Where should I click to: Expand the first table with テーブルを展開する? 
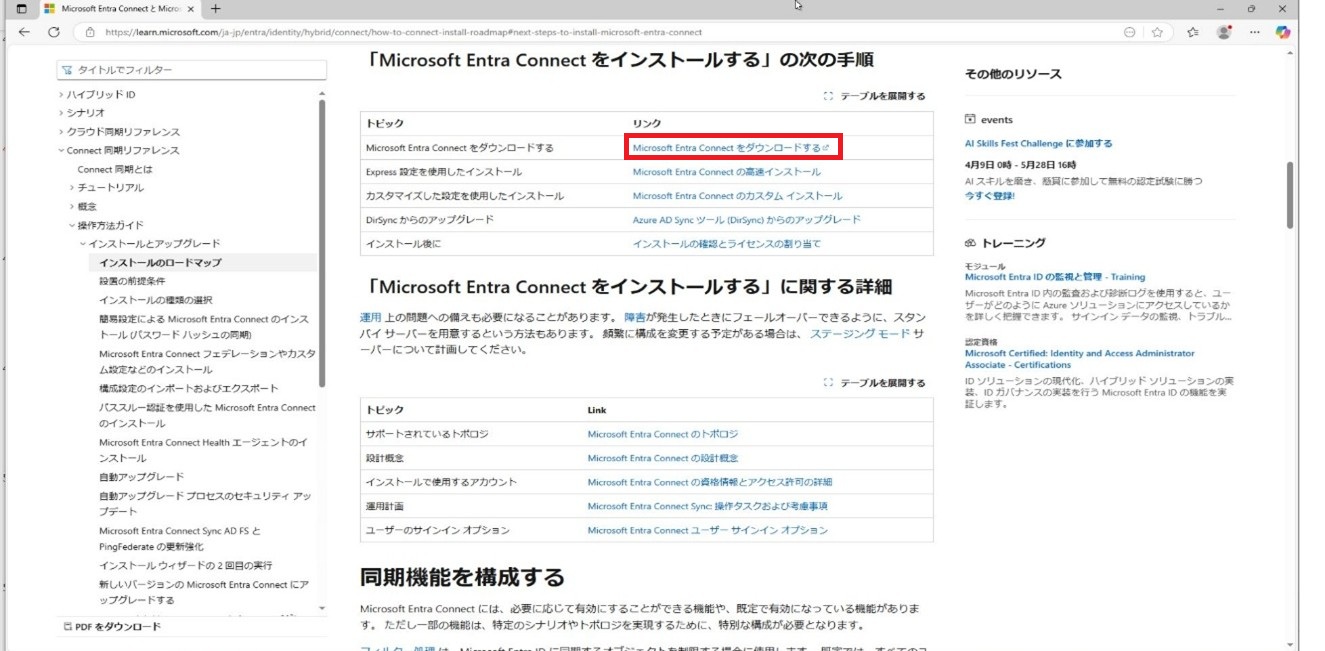click(x=875, y=96)
